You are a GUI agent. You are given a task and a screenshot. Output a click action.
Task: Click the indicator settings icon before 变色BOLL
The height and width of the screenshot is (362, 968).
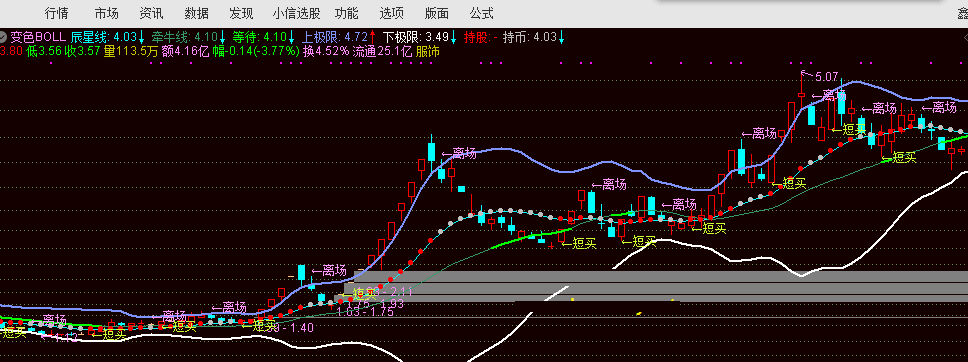(4, 37)
